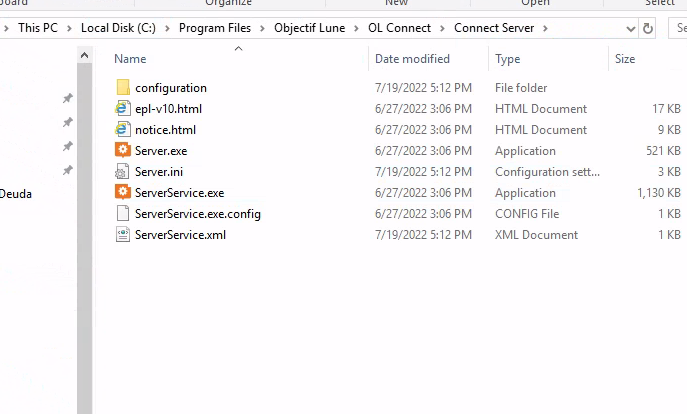Expand the chevron after Connect Server breadcrumb
This screenshot has height=414, width=687.
(545, 28)
